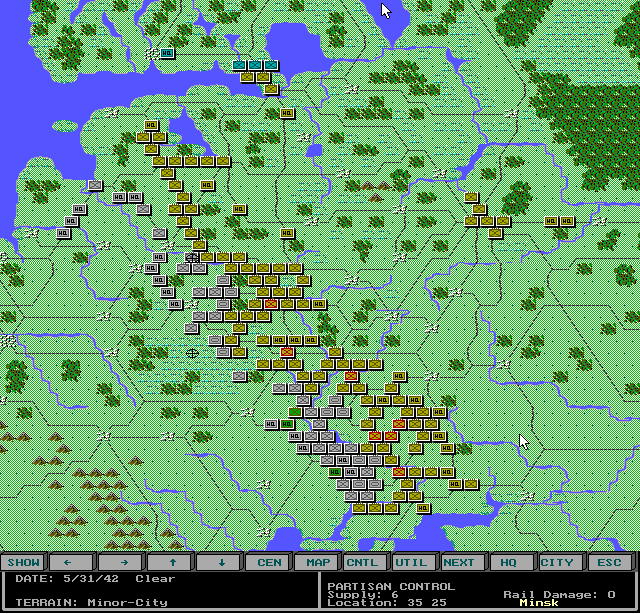The width and height of the screenshot is (640, 614).
Task: Click the empty crosshair marker in the marsh
Action: (x=192, y=353)
